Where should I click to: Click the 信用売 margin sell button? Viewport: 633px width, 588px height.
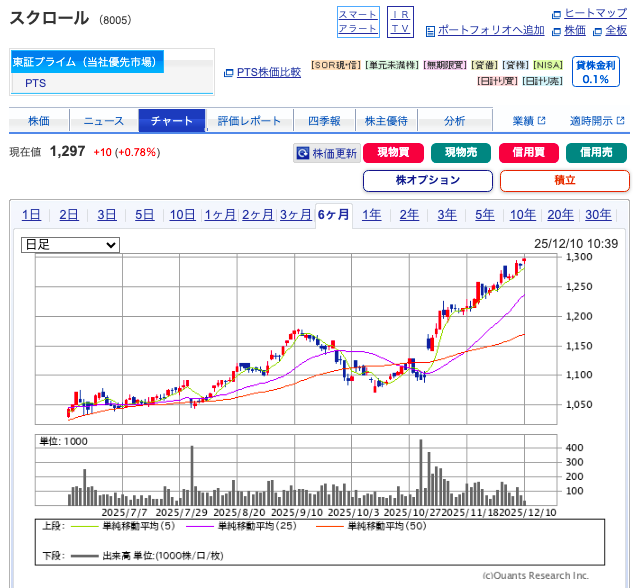pyautogui.click(x=596, y=153)
